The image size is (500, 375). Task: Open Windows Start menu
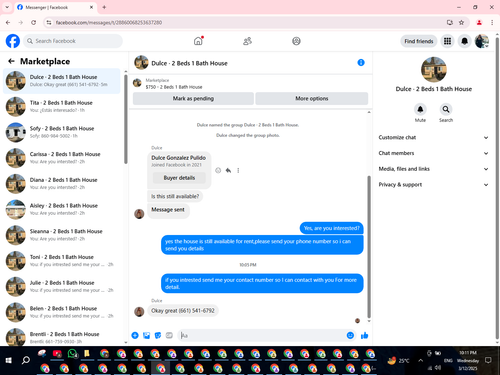tap(9, 360)
